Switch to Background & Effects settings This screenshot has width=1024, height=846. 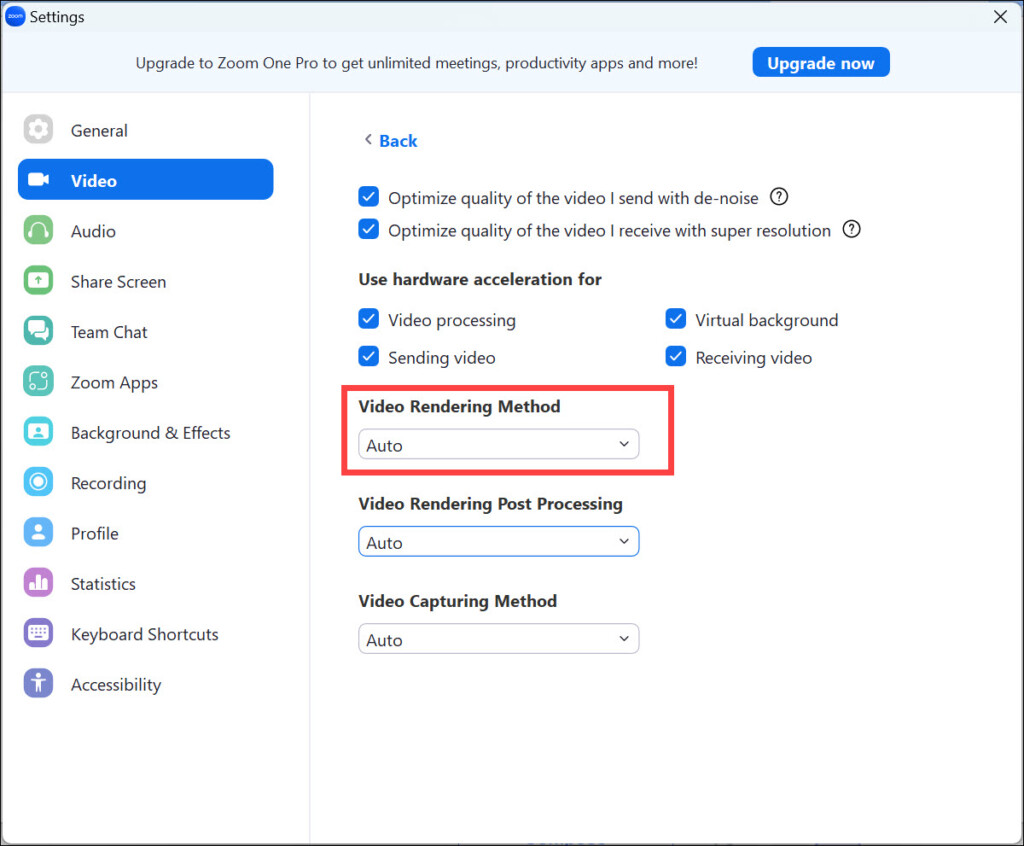tap(150, 433)
